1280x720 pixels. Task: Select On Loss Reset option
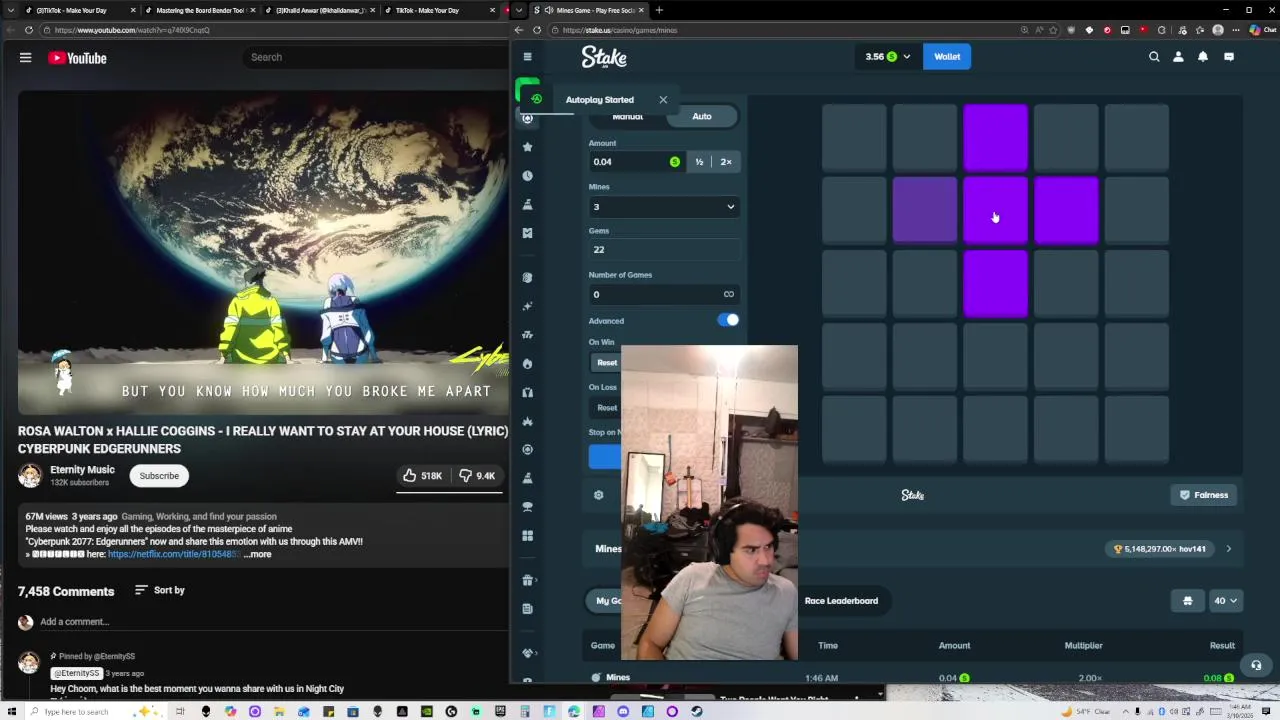coord(607,408)
